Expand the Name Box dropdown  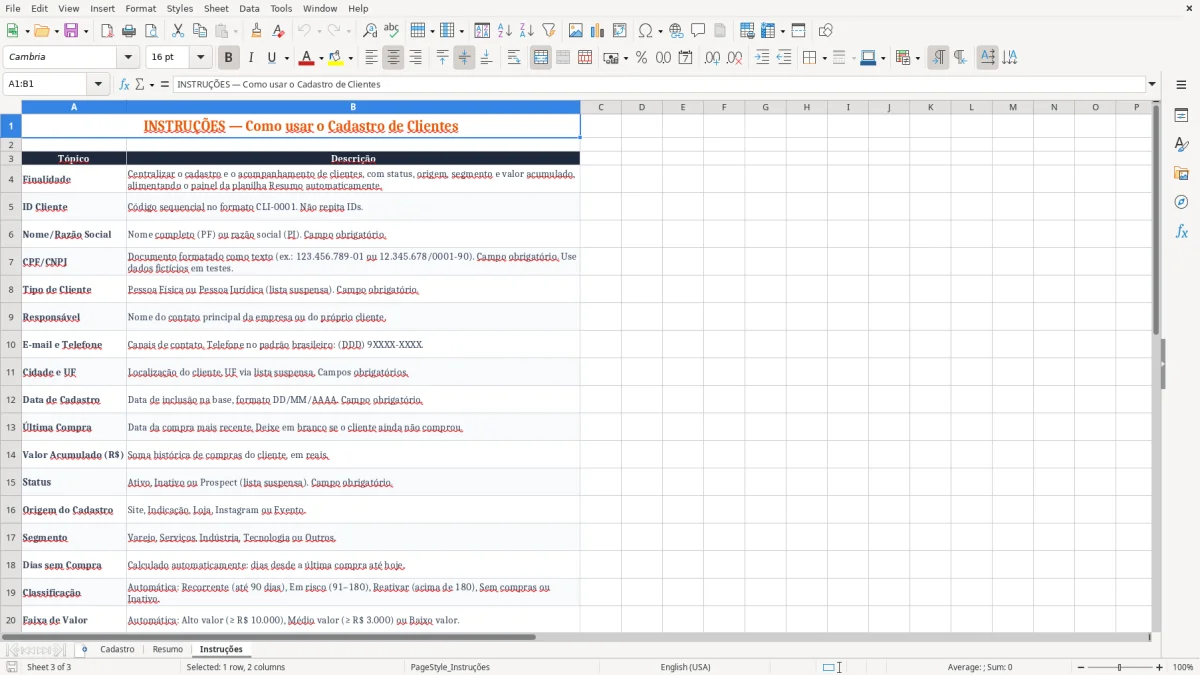pos(99,85)
